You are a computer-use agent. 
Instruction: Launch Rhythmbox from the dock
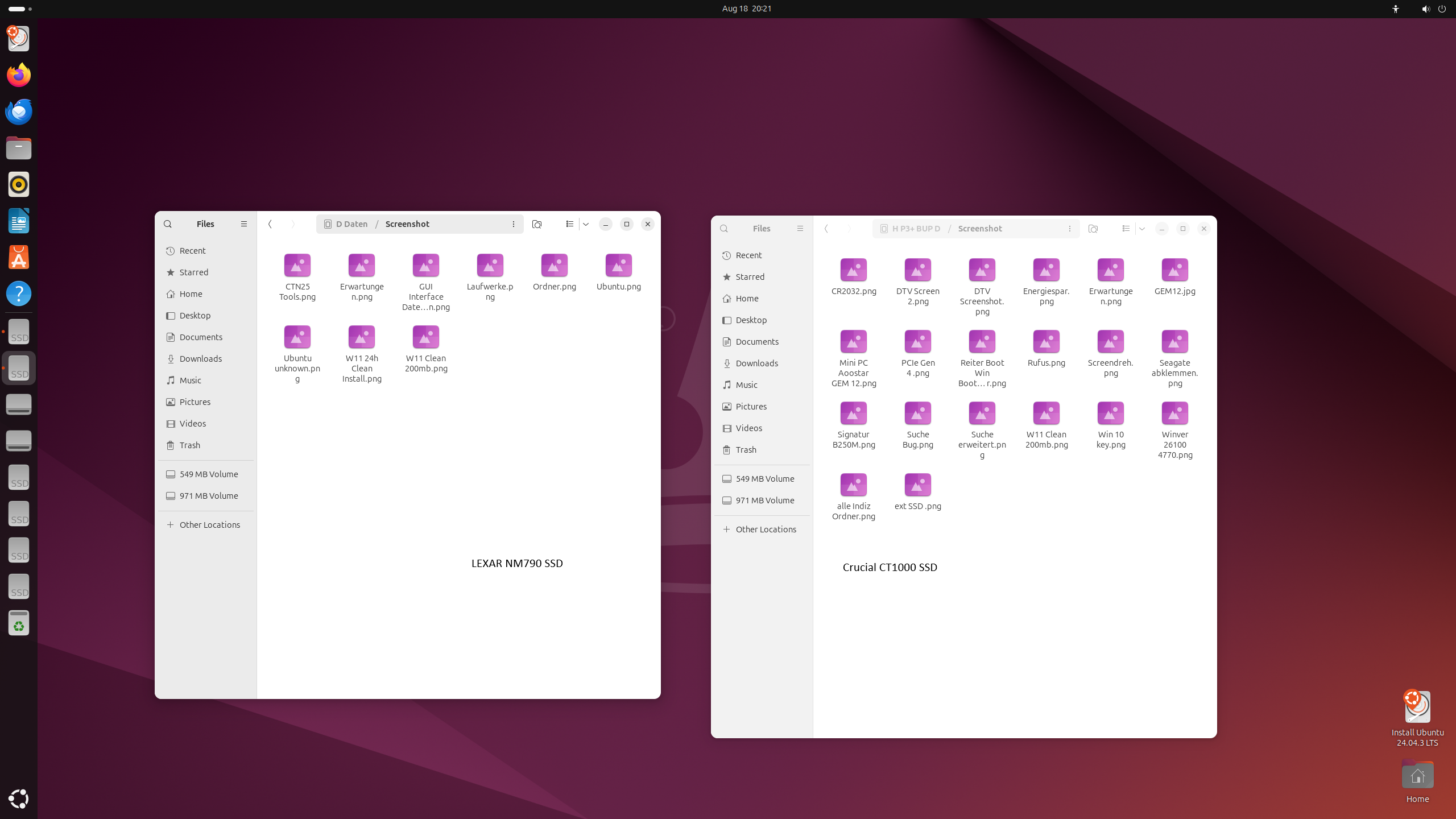click(x=19, y=184)
